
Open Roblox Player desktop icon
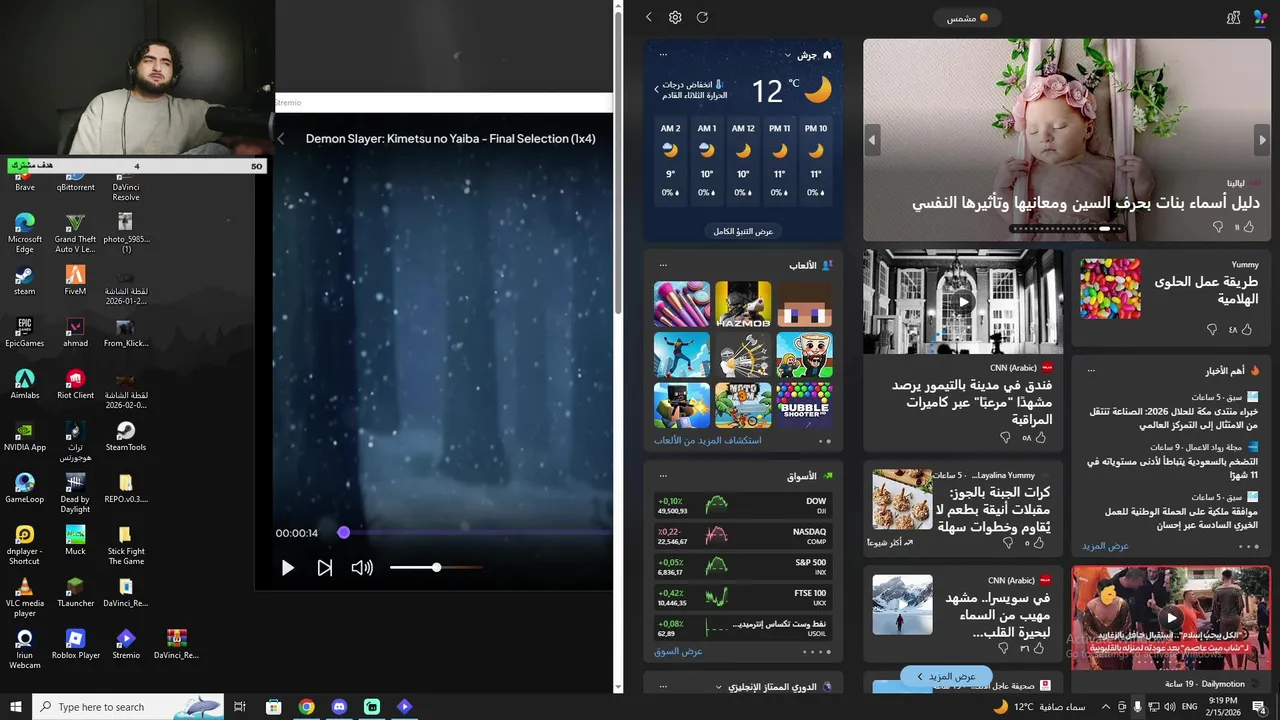[x=75, y=645]
